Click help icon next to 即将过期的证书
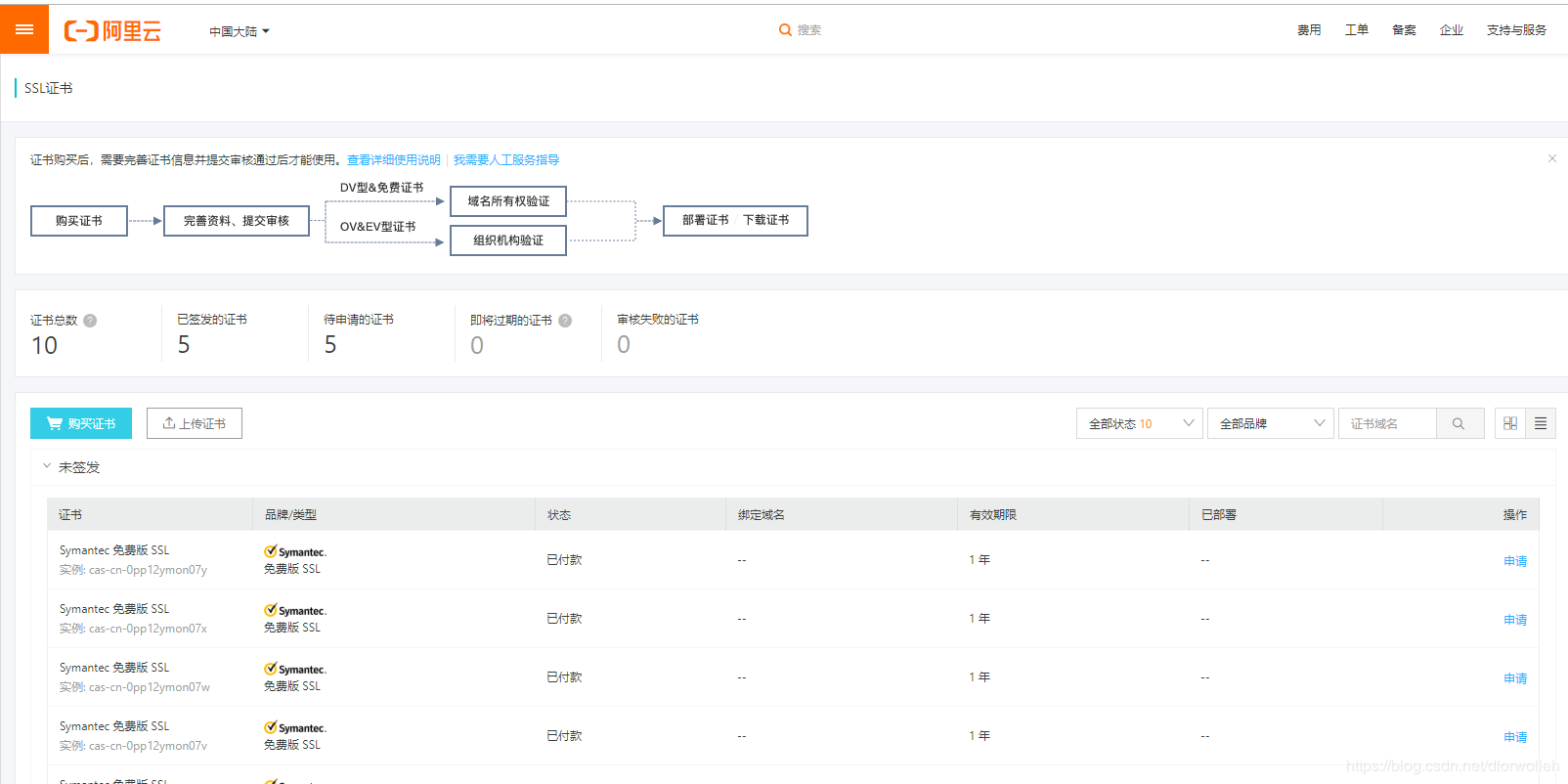Viewport: 1568px width, 784px height. (x=565, y=321)
